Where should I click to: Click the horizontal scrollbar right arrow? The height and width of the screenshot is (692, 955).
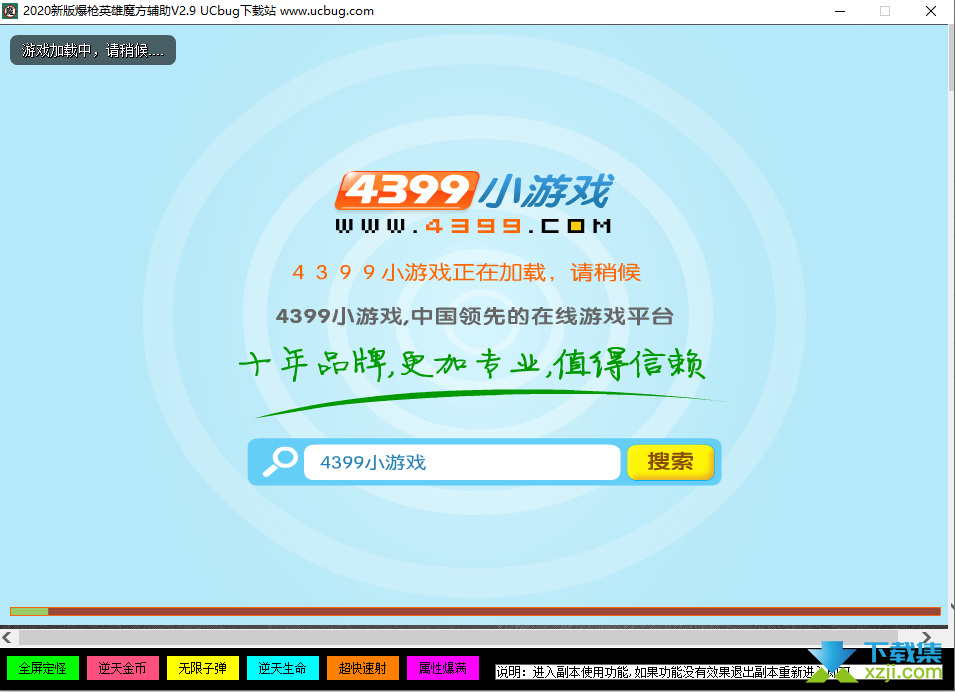[926, 637]
